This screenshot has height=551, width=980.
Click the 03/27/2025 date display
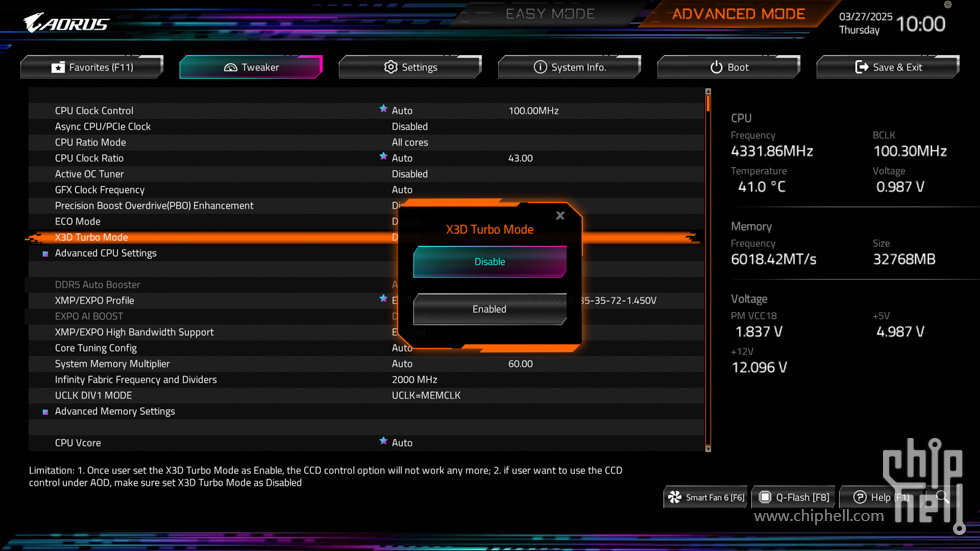click(x=865, y=17)
